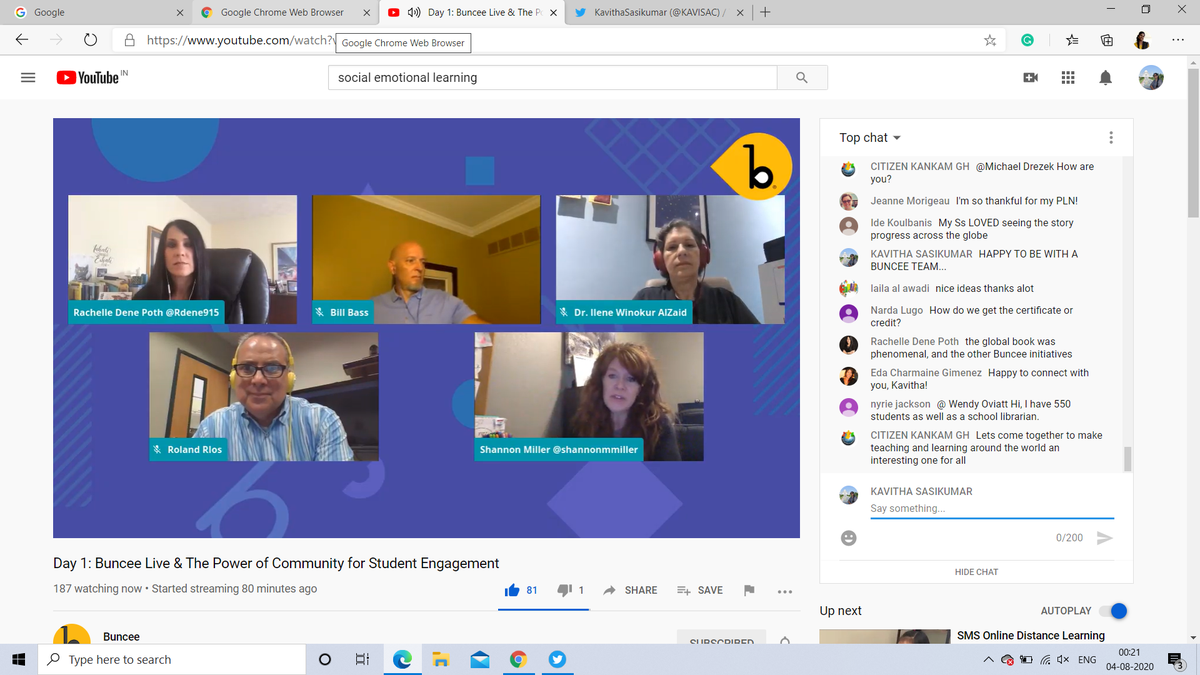
Task: Refresh the page
Action: pos(89,41)
